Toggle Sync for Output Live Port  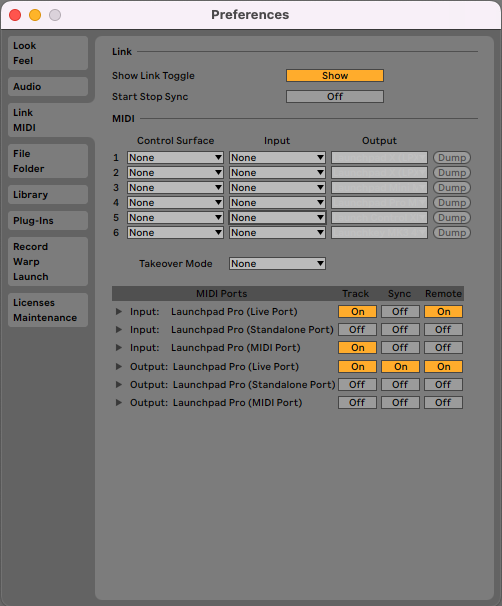tap(400, 366)
